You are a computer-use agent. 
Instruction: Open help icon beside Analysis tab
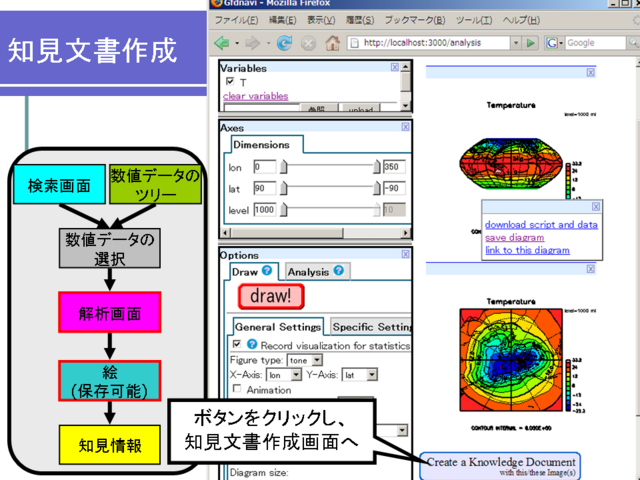[x=339, y=270]
